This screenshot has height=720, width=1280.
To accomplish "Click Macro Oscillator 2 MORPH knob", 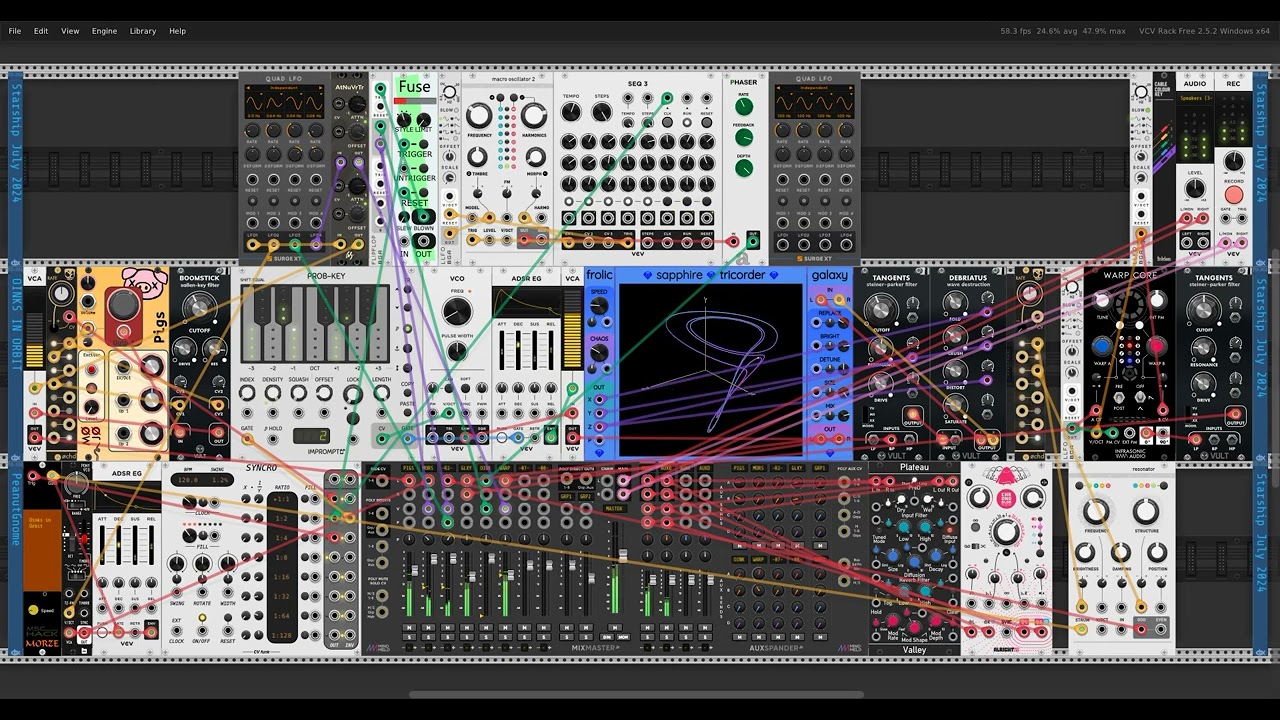I will (535, 157).
